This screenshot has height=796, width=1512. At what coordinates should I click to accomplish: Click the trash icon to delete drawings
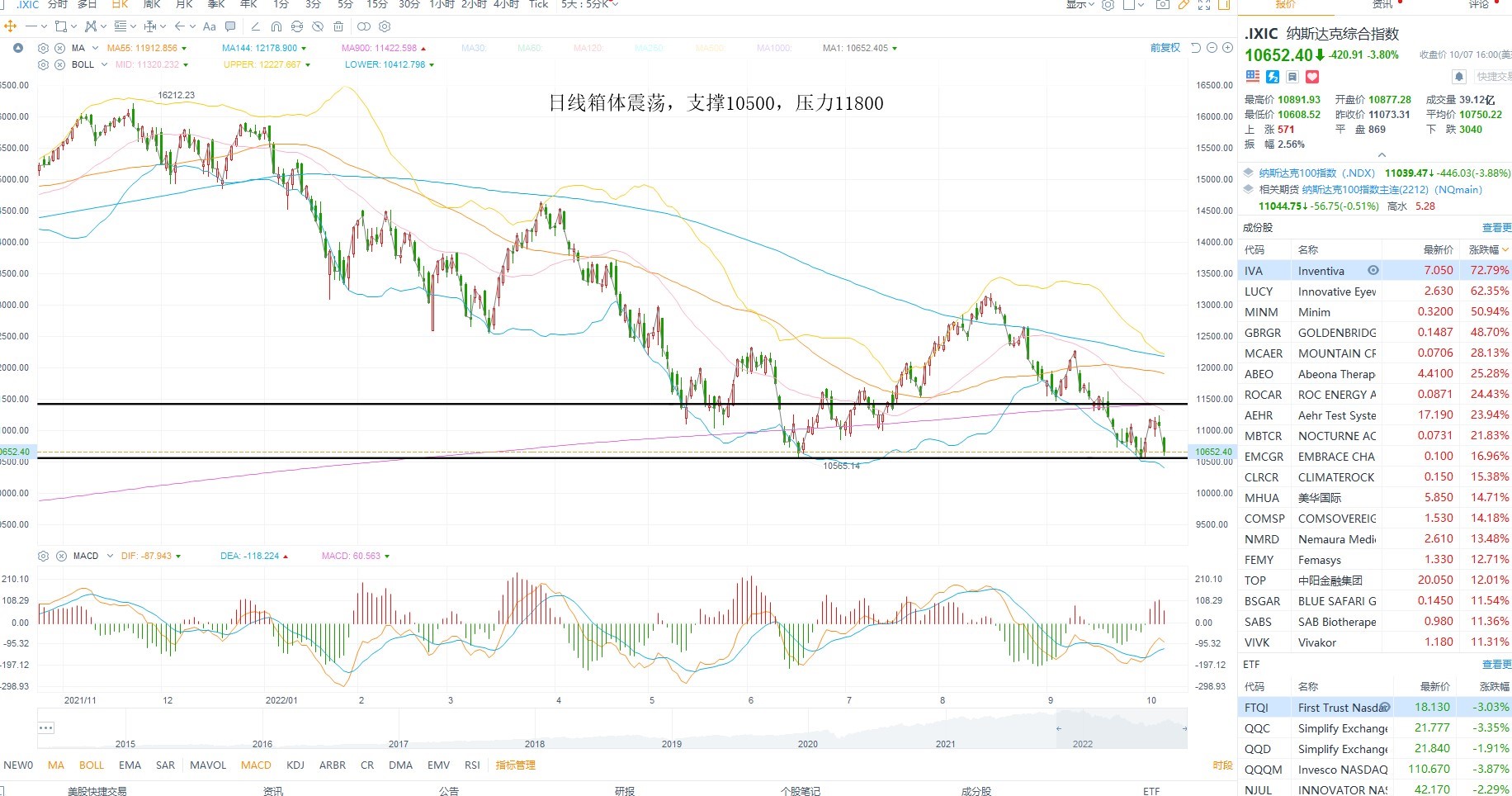point(338,26)
